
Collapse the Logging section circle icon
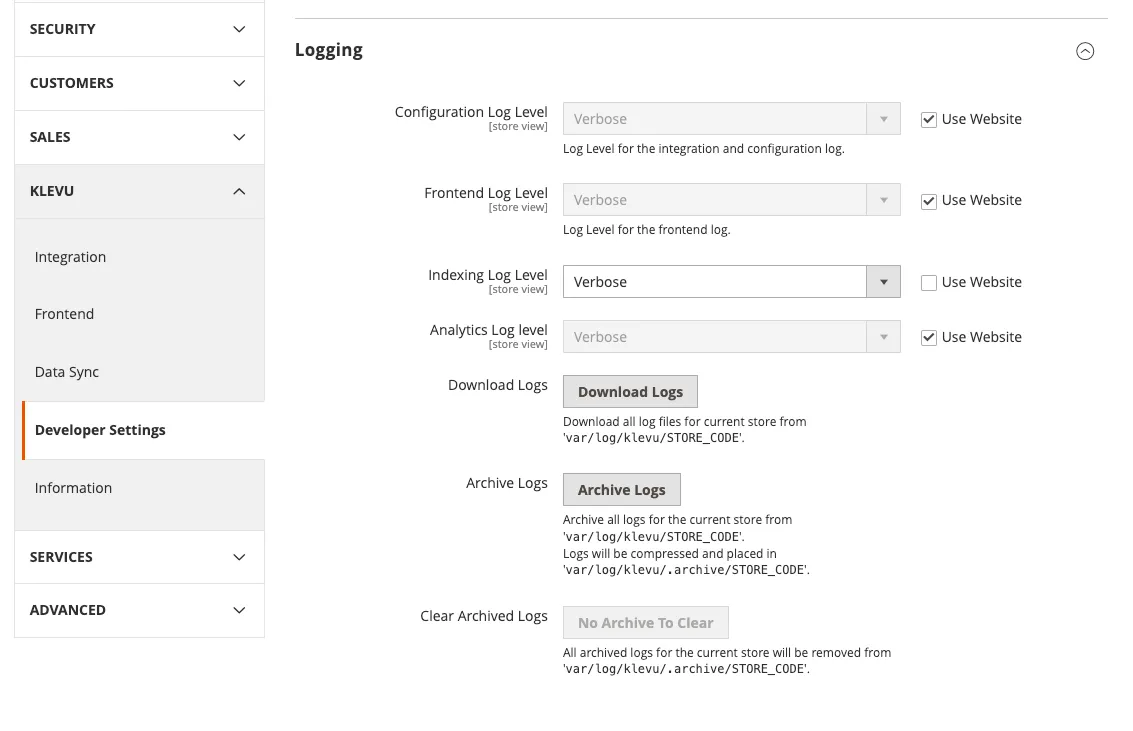click(1085, 51)
